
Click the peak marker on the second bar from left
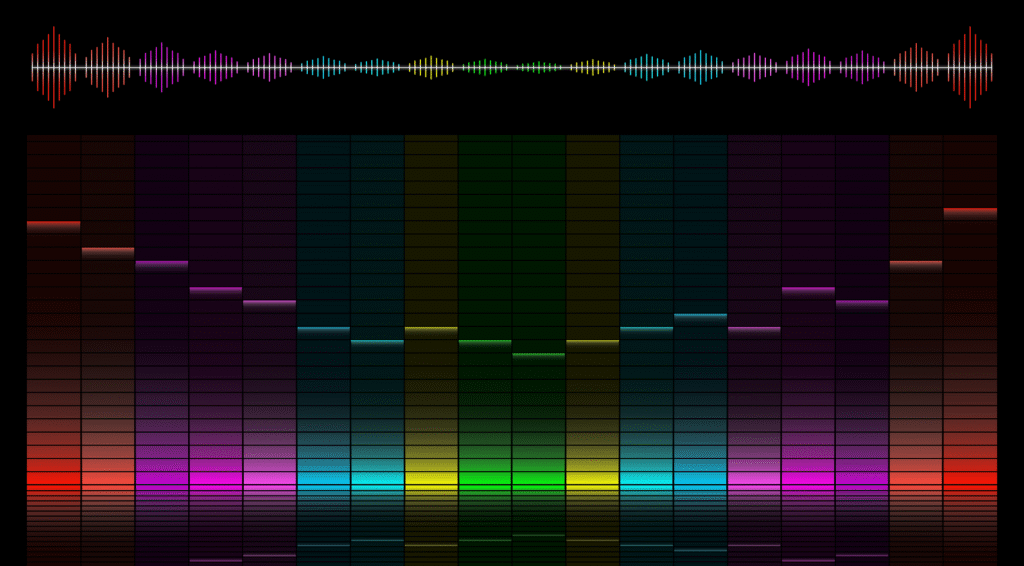click(x=108, y=252)
